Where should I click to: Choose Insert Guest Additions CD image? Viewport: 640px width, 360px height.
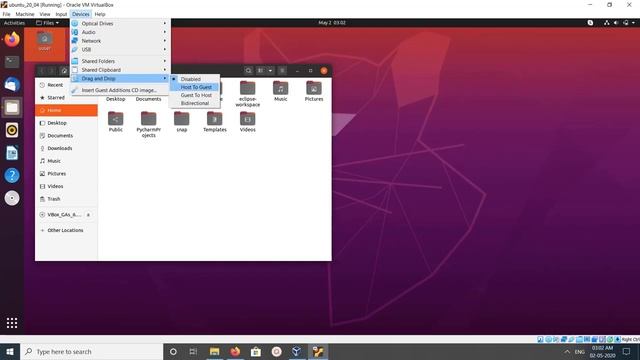[120, 90]
